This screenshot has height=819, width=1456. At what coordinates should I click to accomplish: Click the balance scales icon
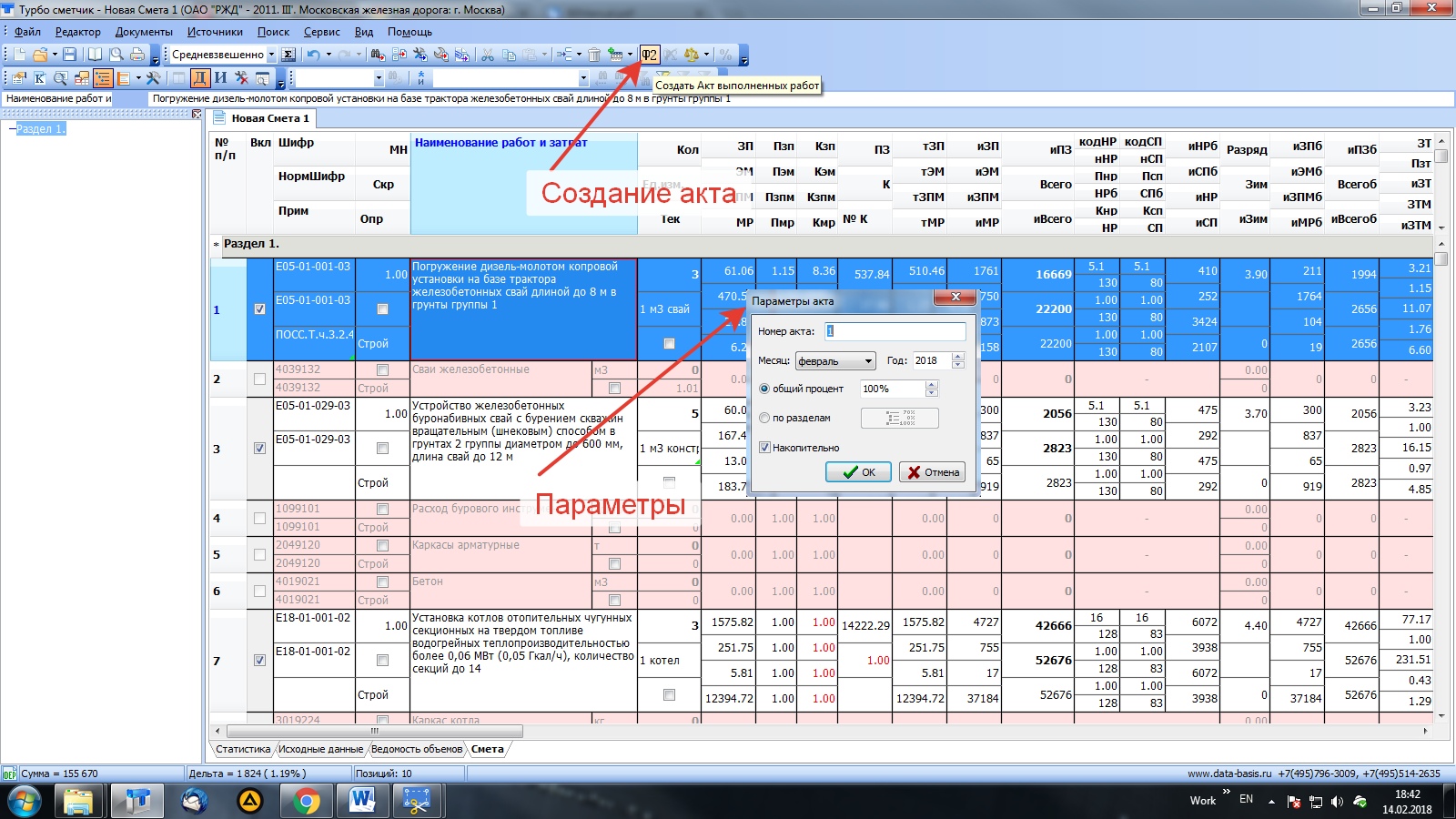692,55
